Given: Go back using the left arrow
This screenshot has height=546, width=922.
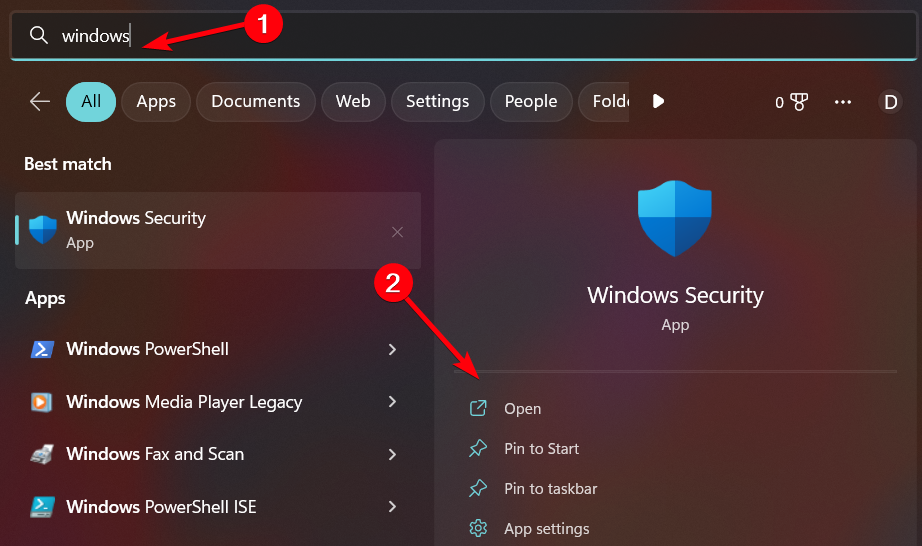Looking at the screenshot, I should coord(39,102).
